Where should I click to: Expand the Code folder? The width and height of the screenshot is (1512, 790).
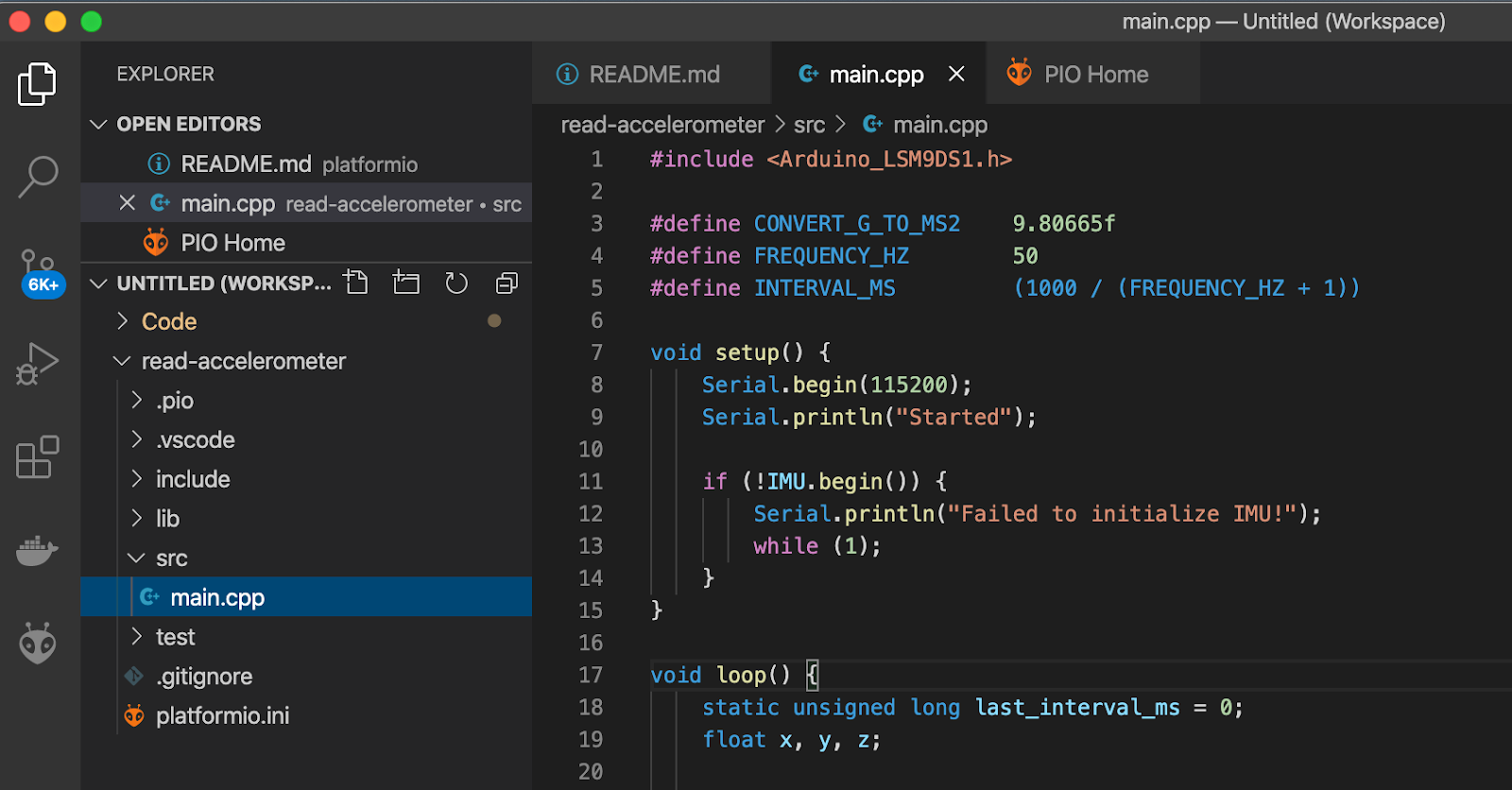pyautogui.click(x=169, y=321)
